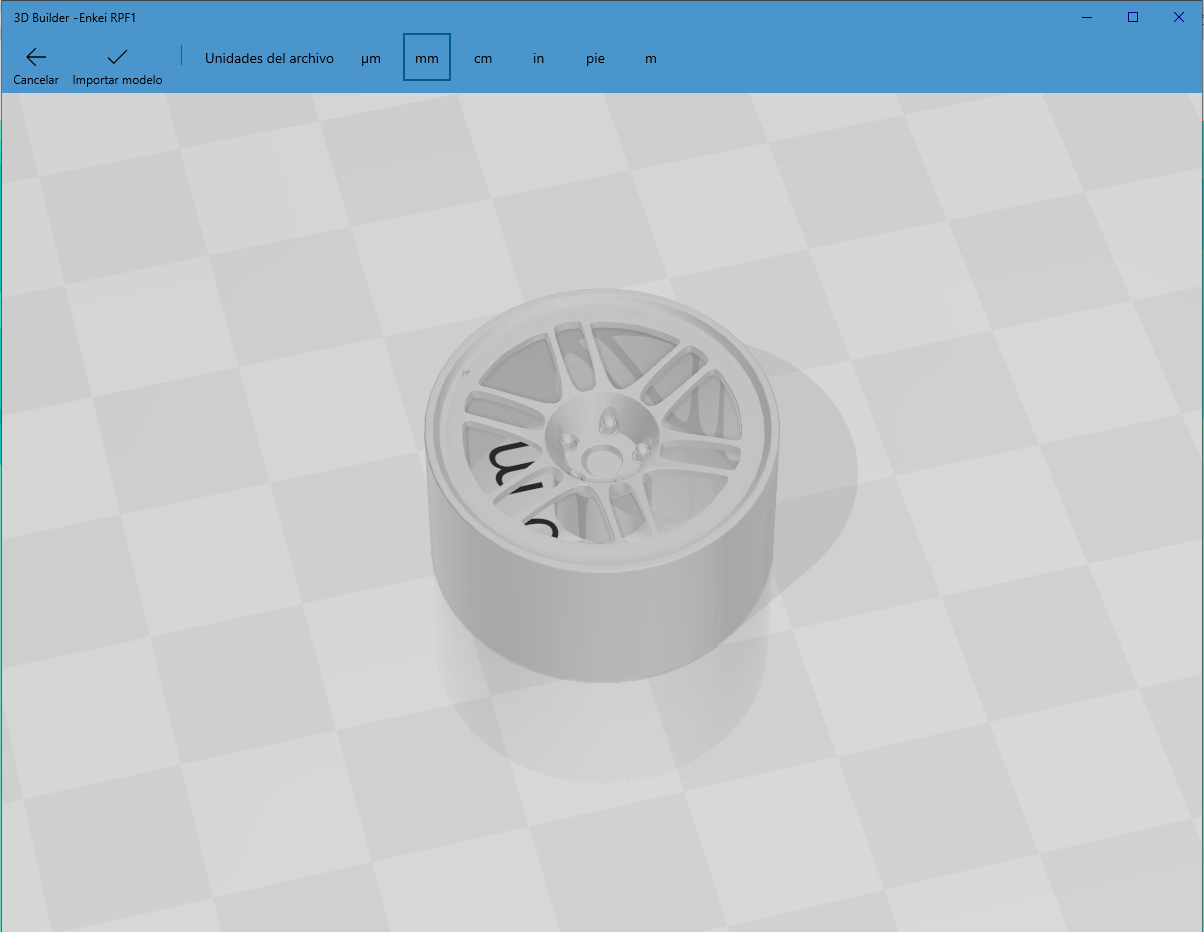Select µm as the file unit
Image resolution: width=1204 pixels, height=932 pixels.
(x=371, y=58)
